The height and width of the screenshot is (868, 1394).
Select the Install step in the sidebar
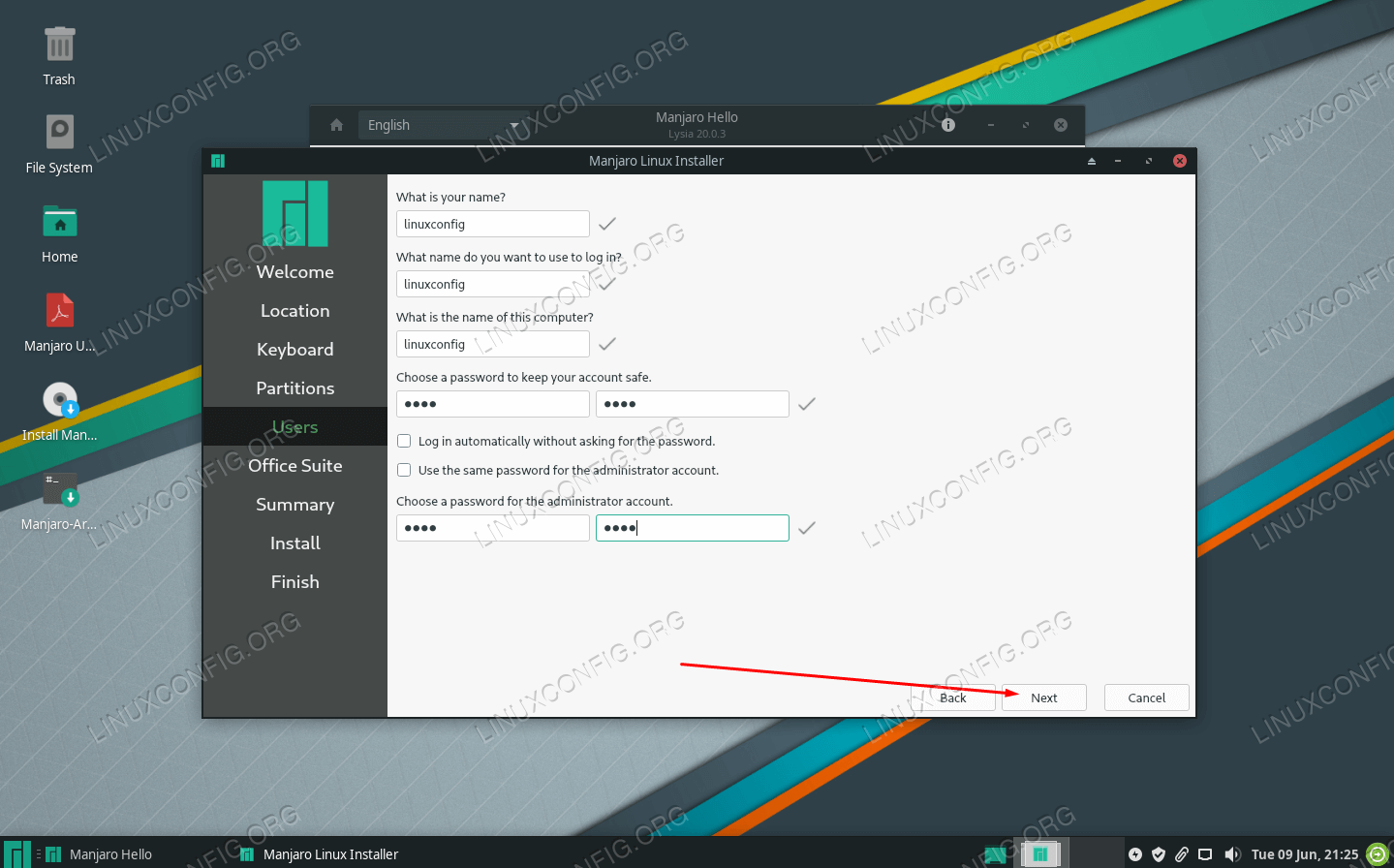295,543
